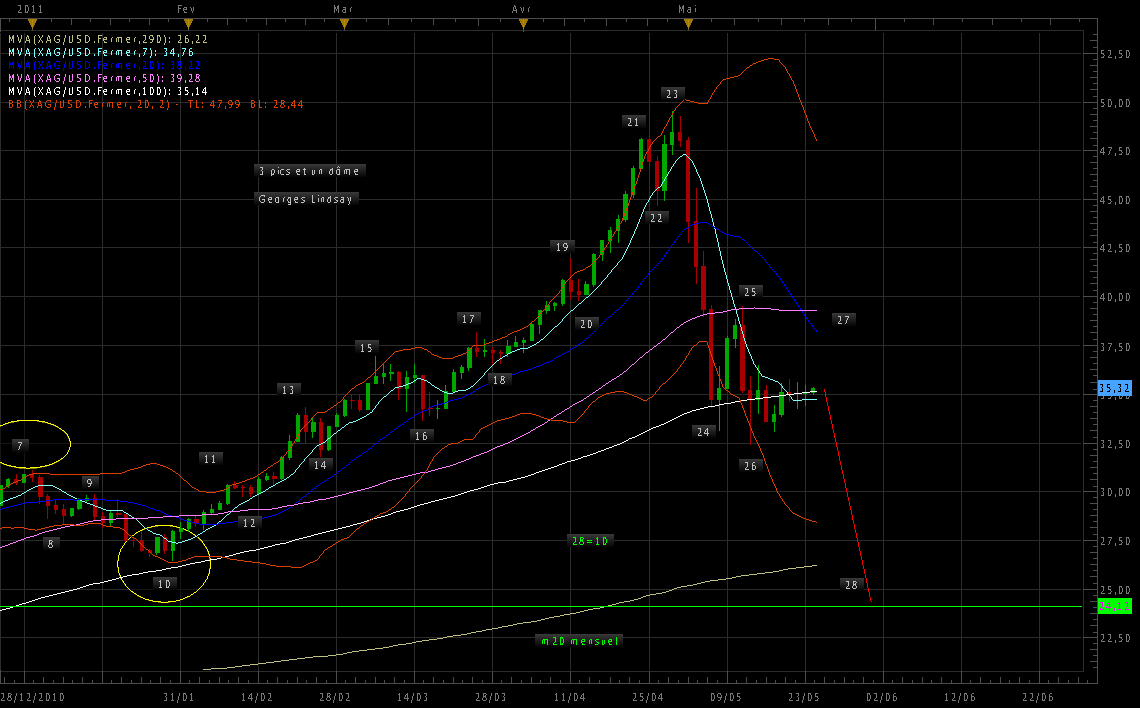Click the '28=10' green text label

pyautogui.click(x=590, y=540)
